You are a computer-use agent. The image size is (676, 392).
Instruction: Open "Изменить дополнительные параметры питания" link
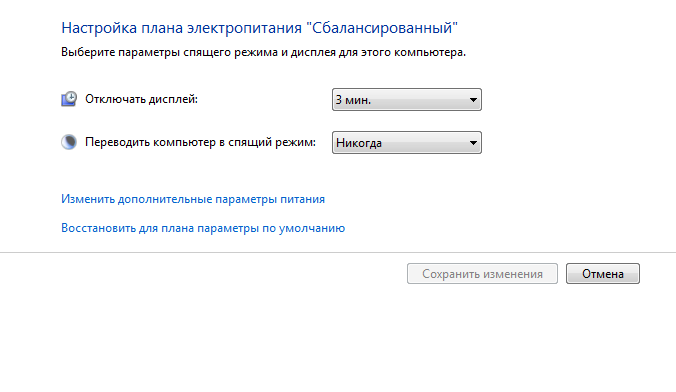click(193, 199)
